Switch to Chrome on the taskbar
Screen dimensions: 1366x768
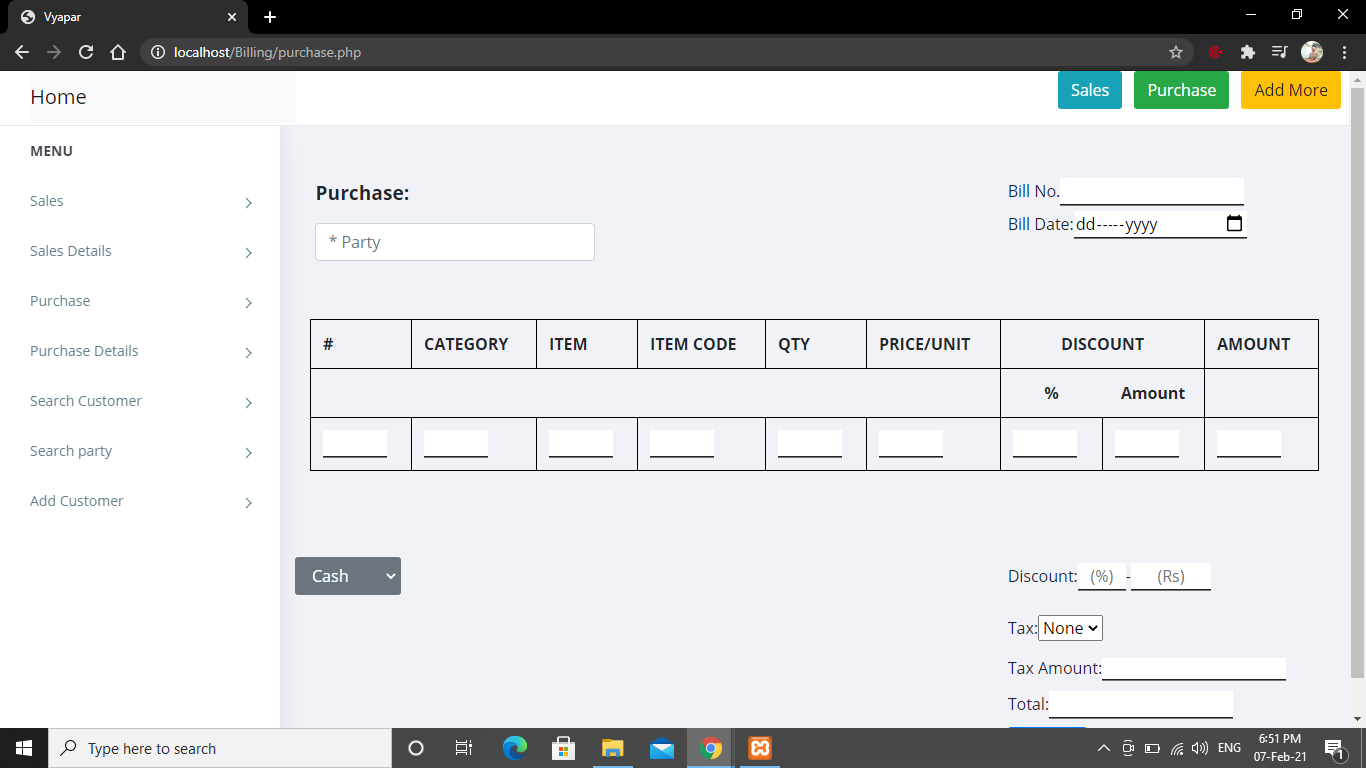point(711,748)
